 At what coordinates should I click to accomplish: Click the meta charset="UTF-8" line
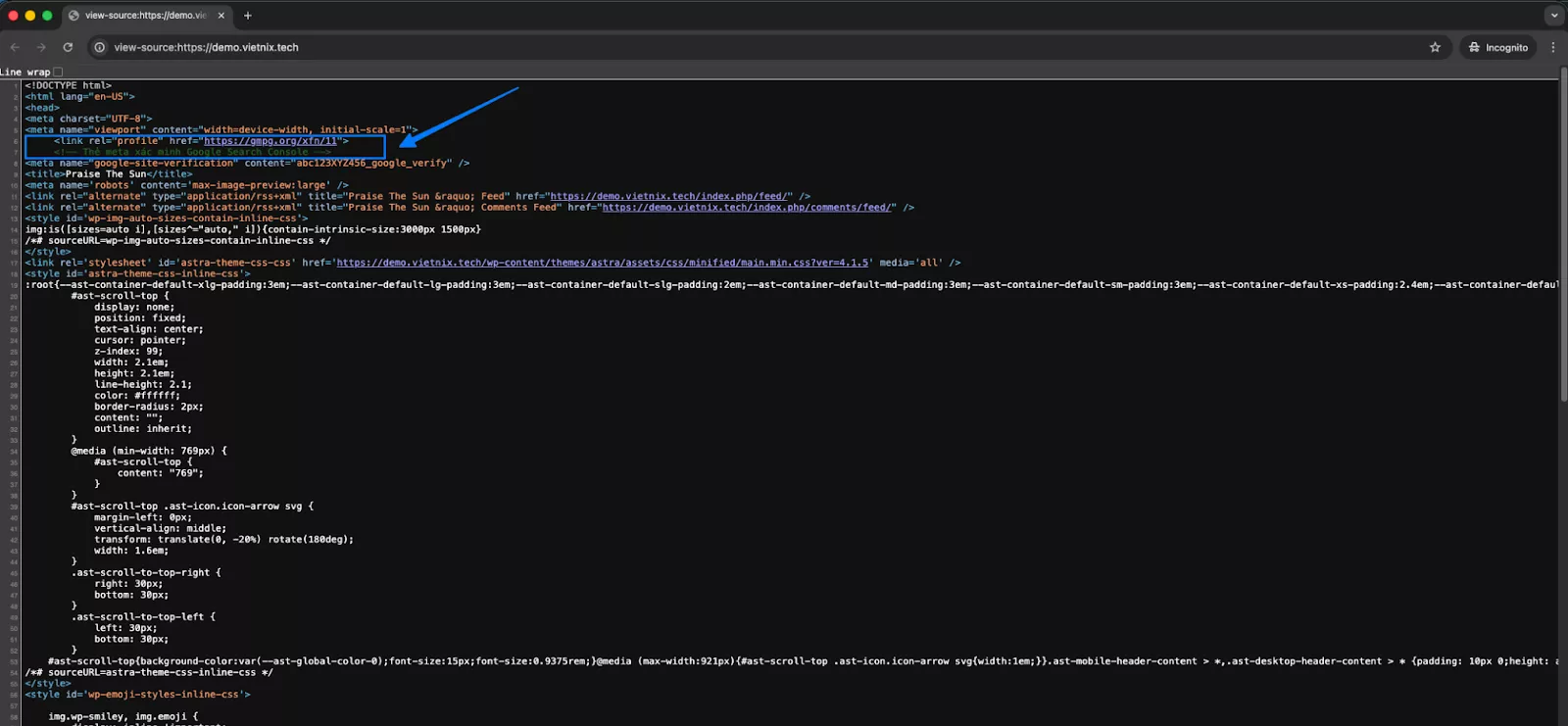(x=89, y=119)
